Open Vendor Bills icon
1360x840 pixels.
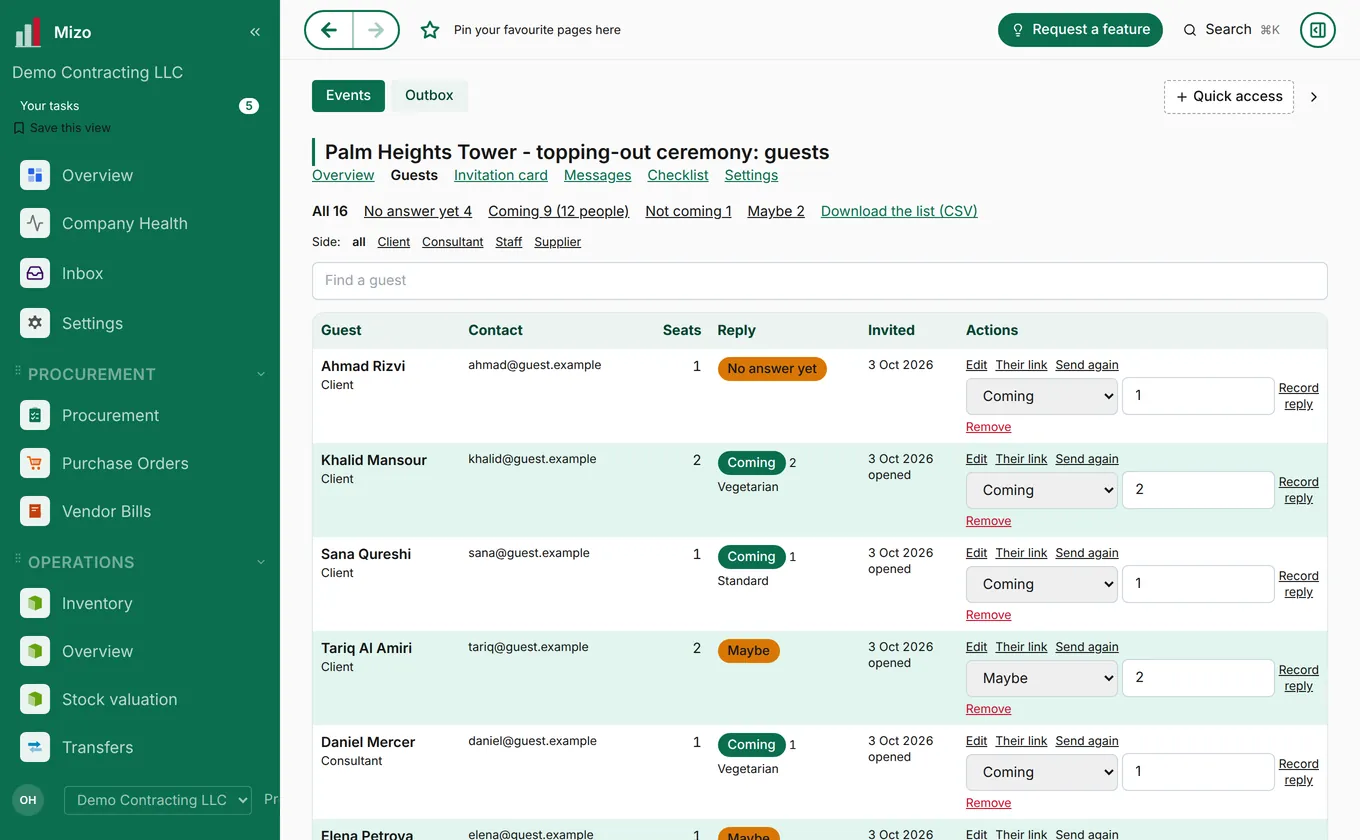pos(35,511)
